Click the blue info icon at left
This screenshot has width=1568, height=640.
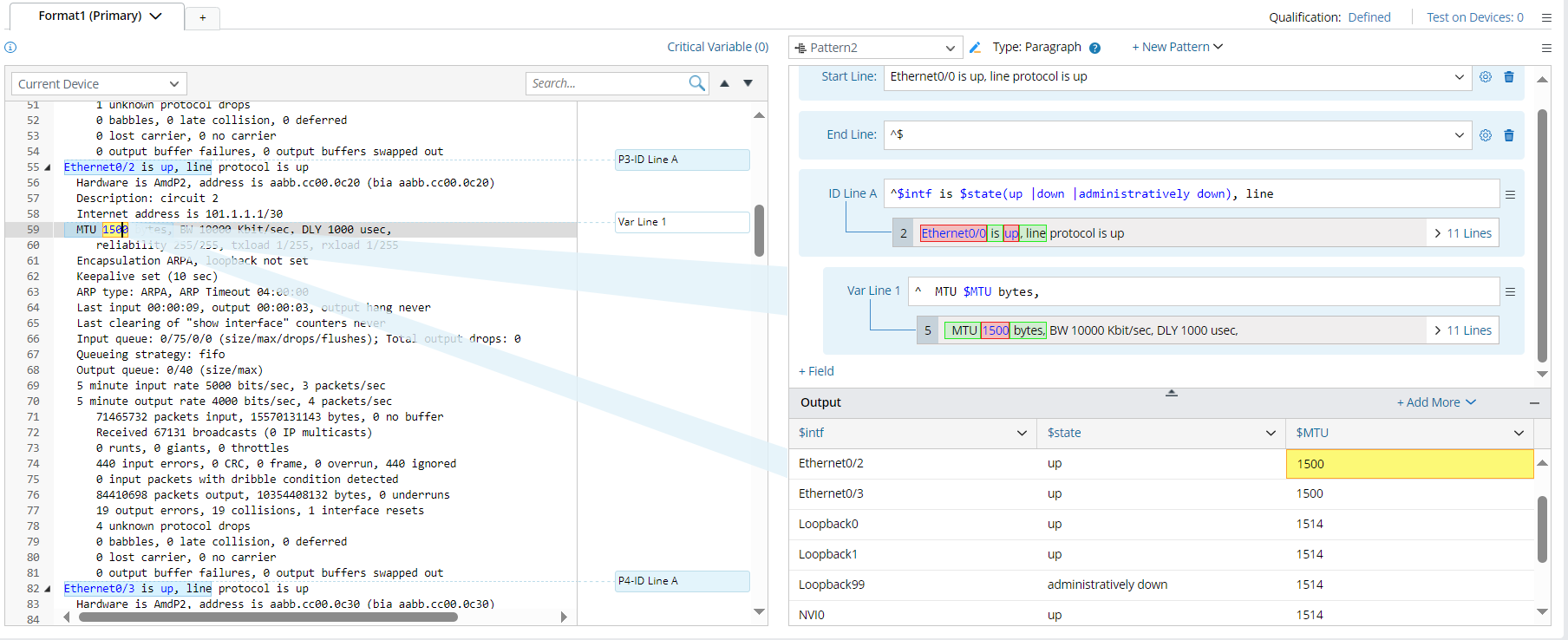pyautogui.click(x=10, y=48)
